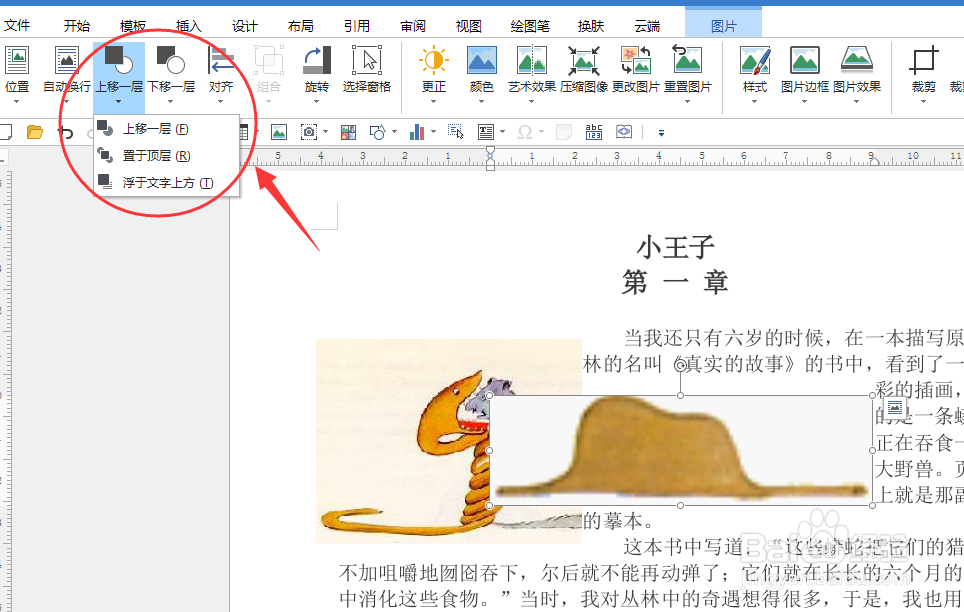
Task: Click the shapes icon in quick toolbar
Action: coord(377,132)
